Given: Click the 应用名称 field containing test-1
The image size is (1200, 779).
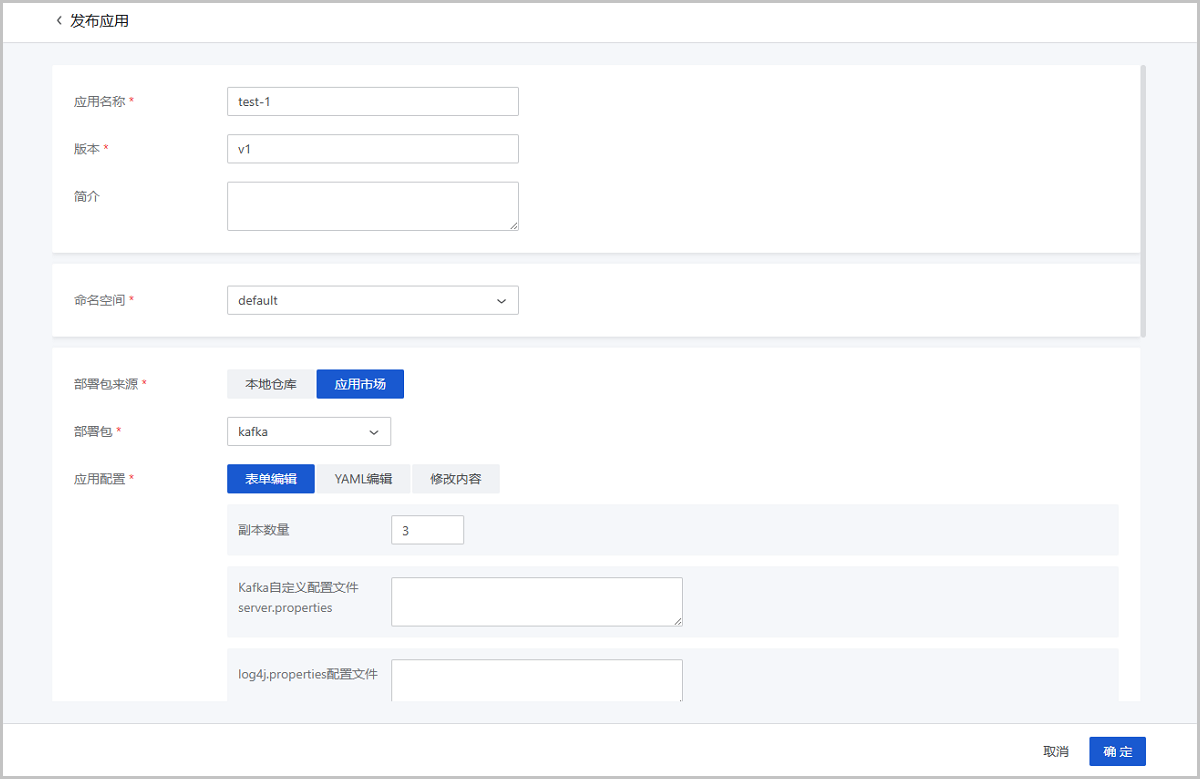Looking at the screenshot, I should 372,101.
